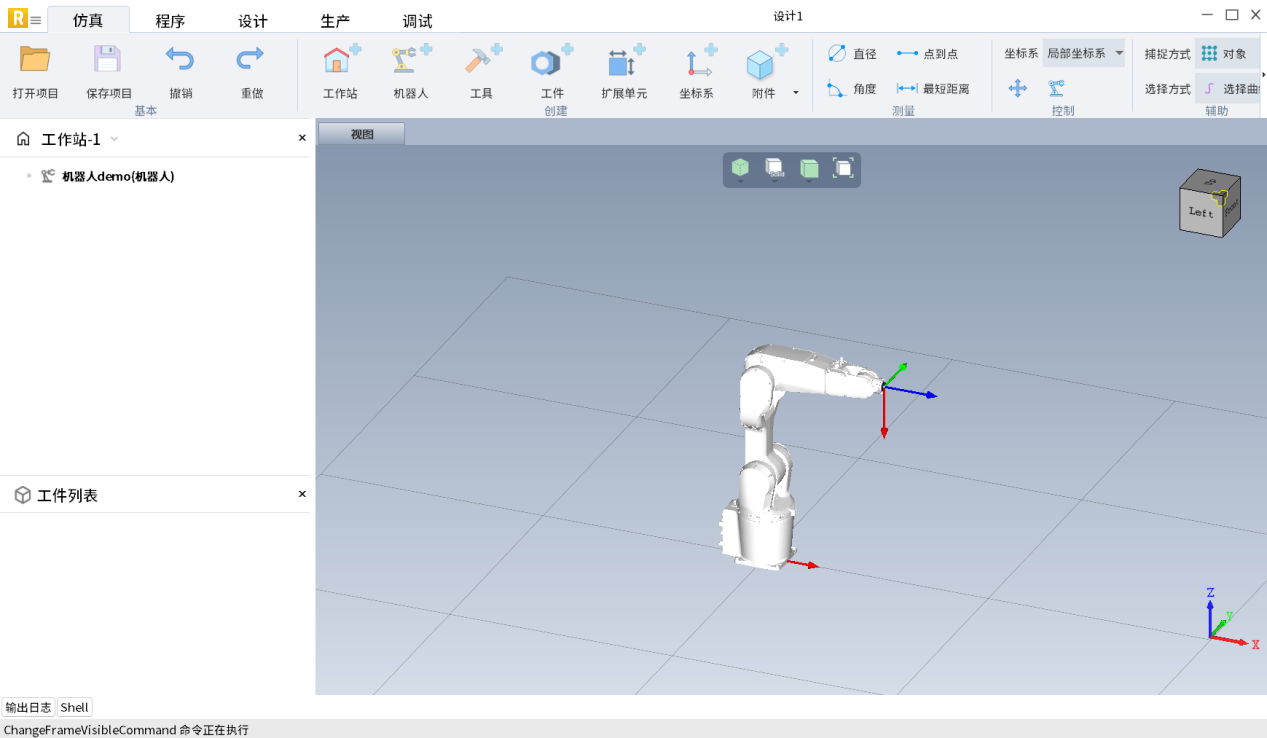Click the Shell button at the bottom
1267x738 pixels.
(74, 707)
